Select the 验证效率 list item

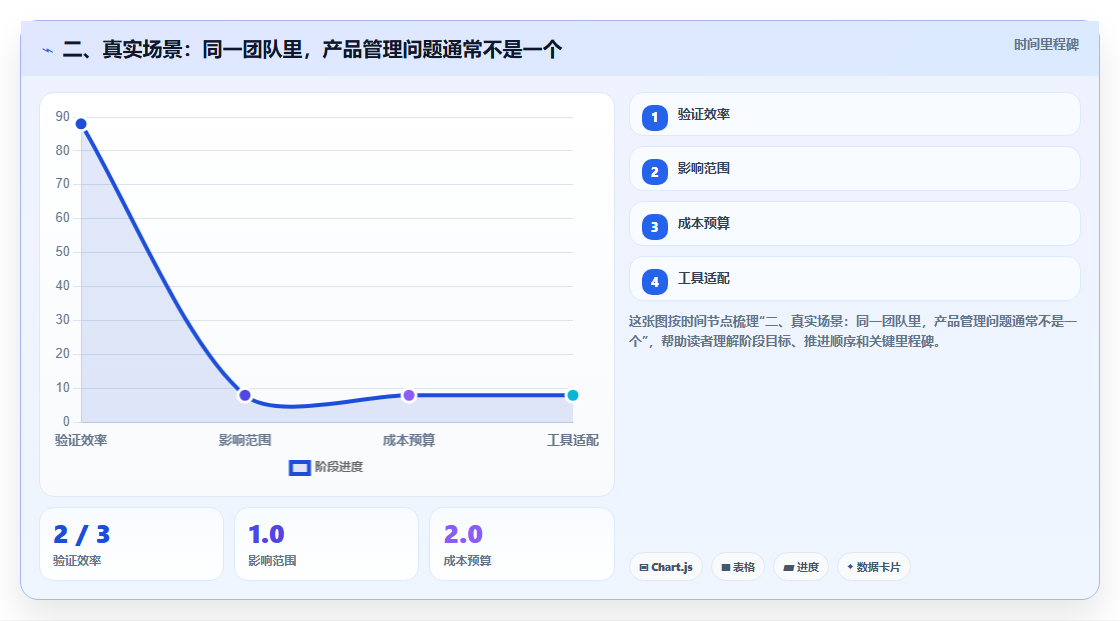[854, 114]
